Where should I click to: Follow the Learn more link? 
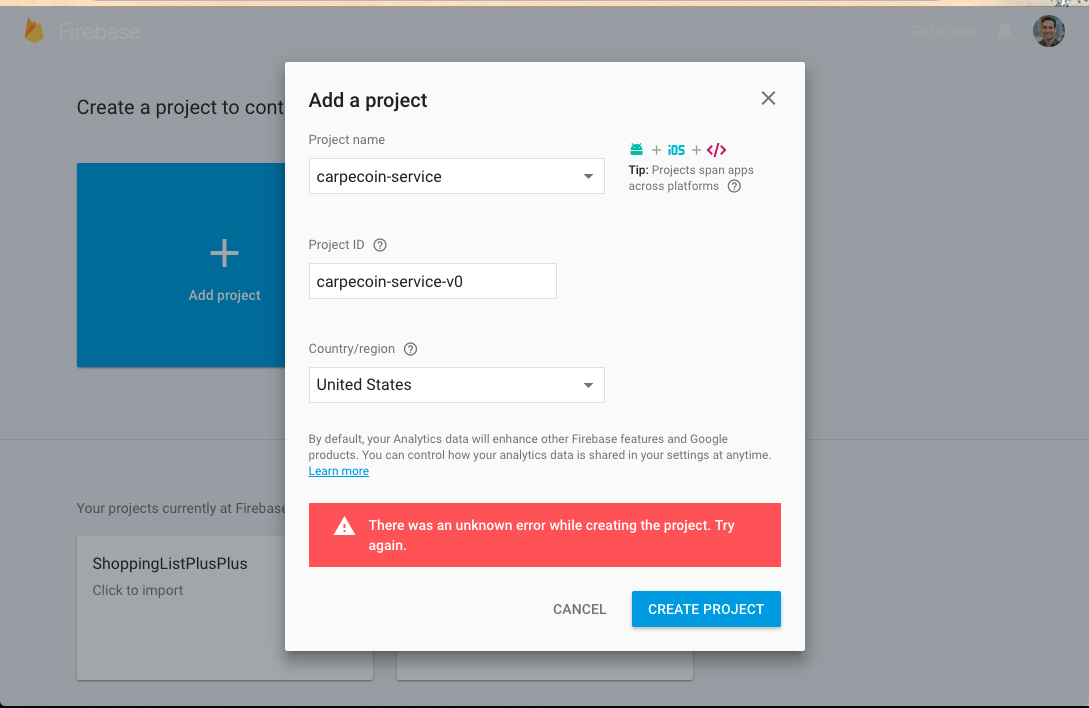[x=338, y=471]
